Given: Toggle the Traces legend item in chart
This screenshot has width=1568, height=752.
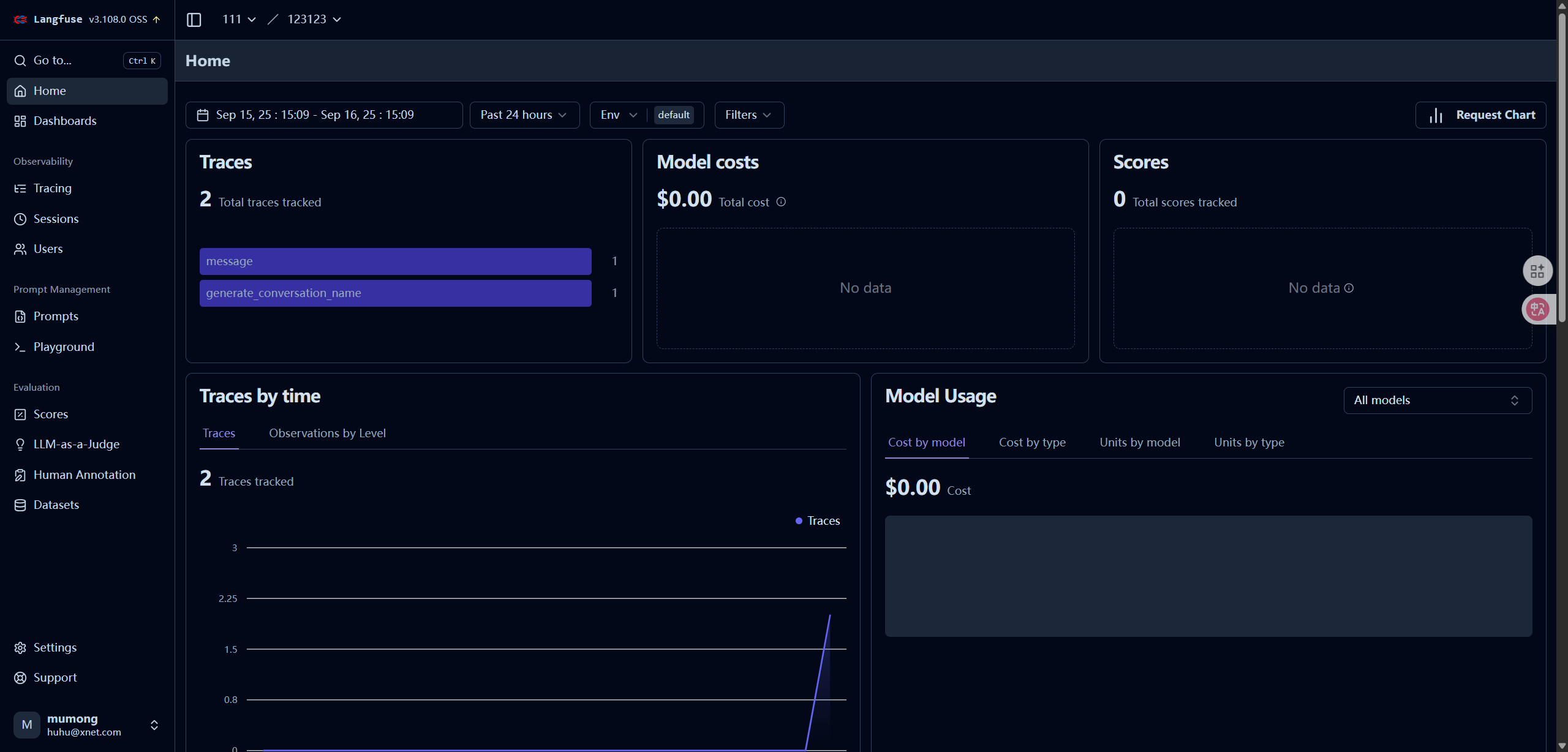Looking at the screenshot, I should (818, 521).
